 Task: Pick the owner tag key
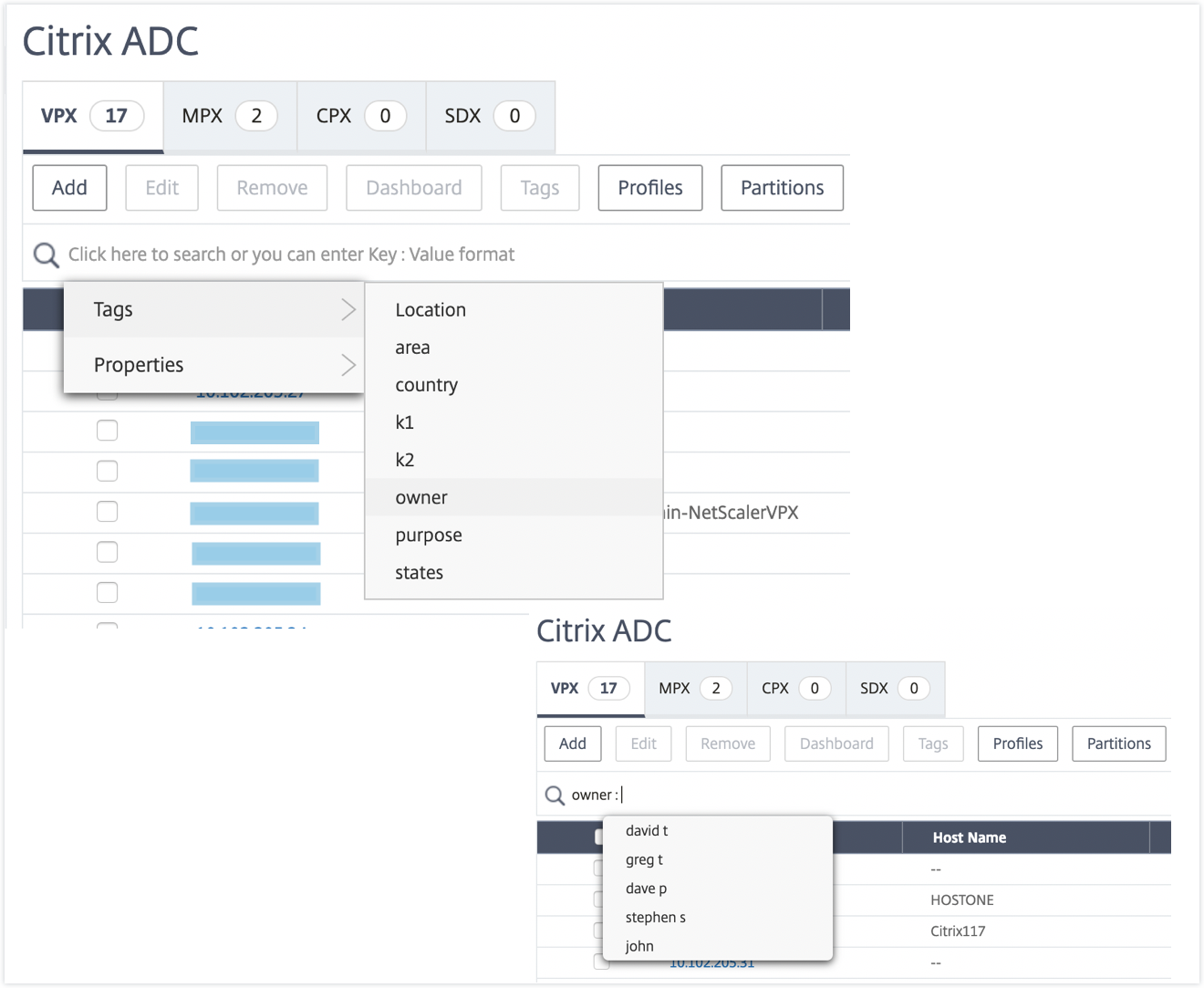(514, 497)
